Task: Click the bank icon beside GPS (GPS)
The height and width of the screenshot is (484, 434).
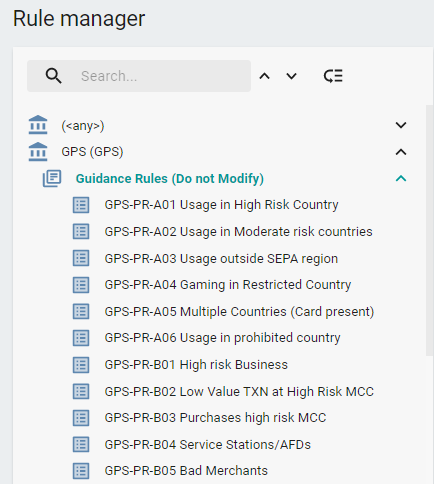Action: (x=38, y=152)
